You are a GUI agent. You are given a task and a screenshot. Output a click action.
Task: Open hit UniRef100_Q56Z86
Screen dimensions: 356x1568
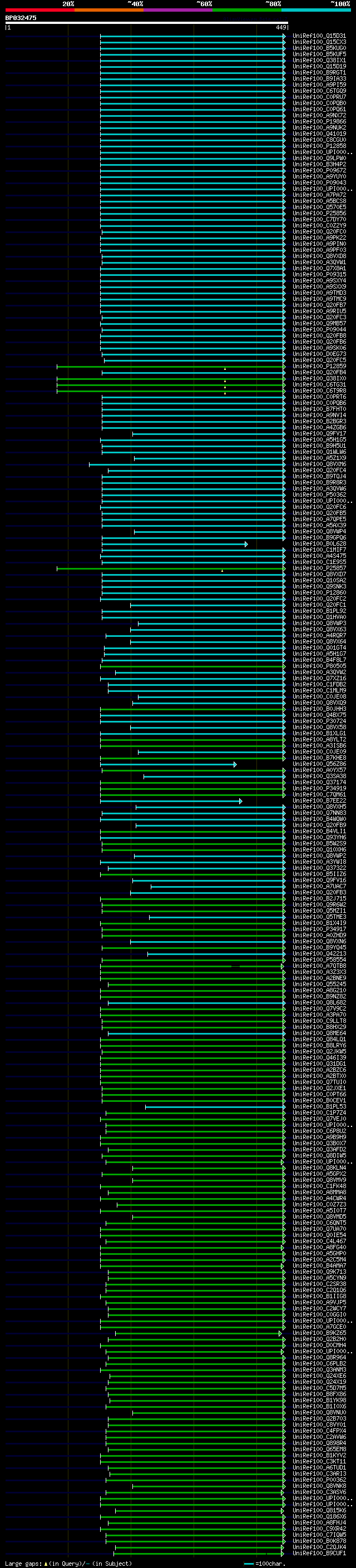319,764
